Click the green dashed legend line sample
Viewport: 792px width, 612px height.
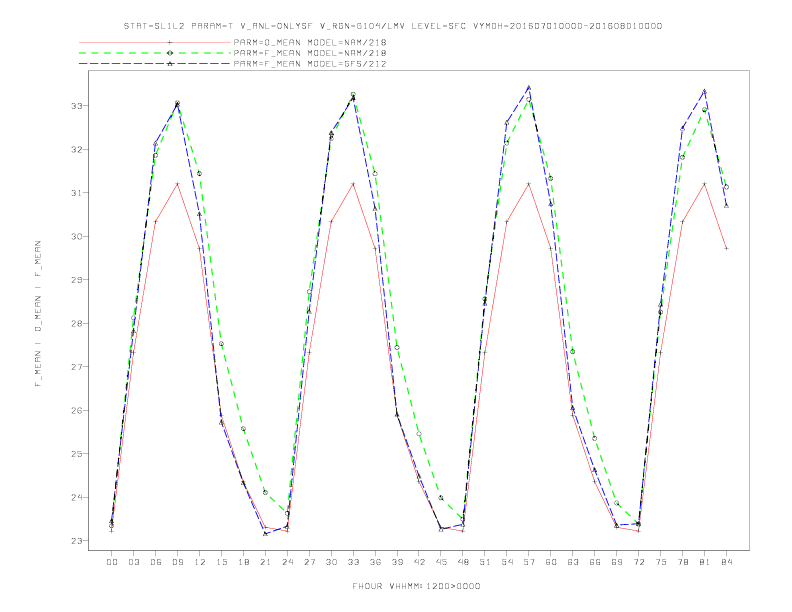point(155,53)
